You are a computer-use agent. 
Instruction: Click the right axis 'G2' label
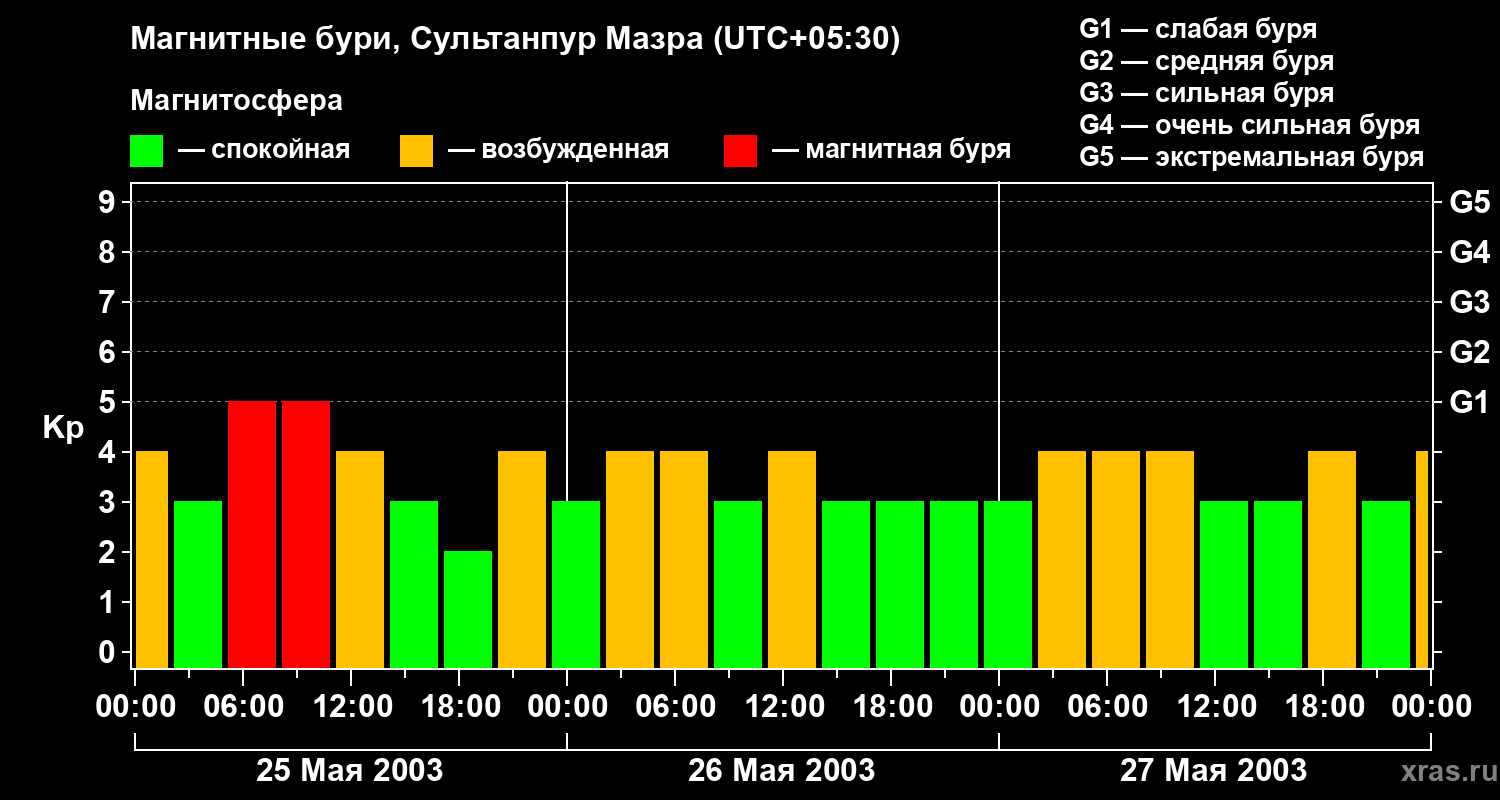pyautogui.click(x=1470, y=353)
